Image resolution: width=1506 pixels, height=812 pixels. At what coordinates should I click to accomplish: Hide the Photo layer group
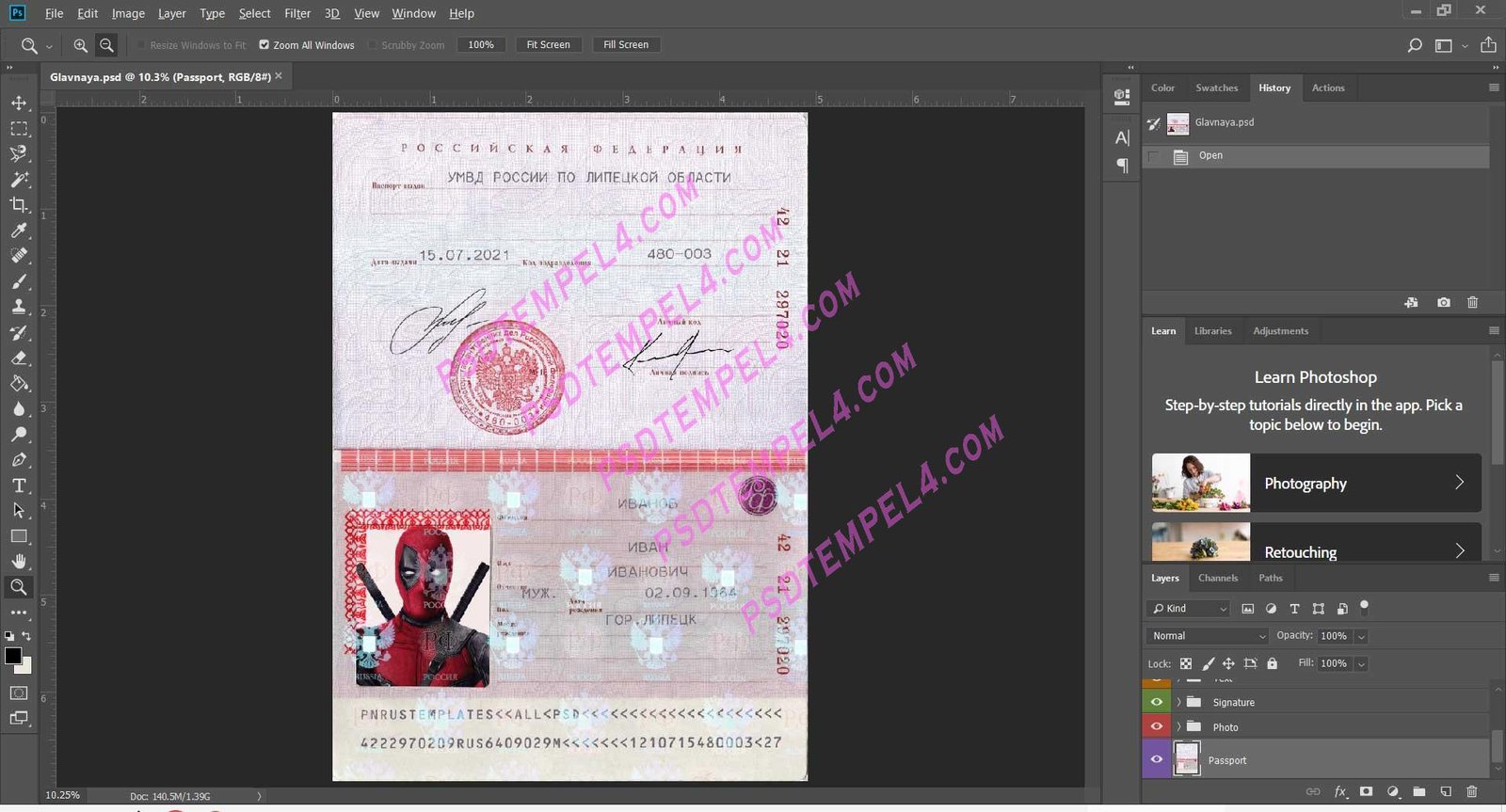1157,726
